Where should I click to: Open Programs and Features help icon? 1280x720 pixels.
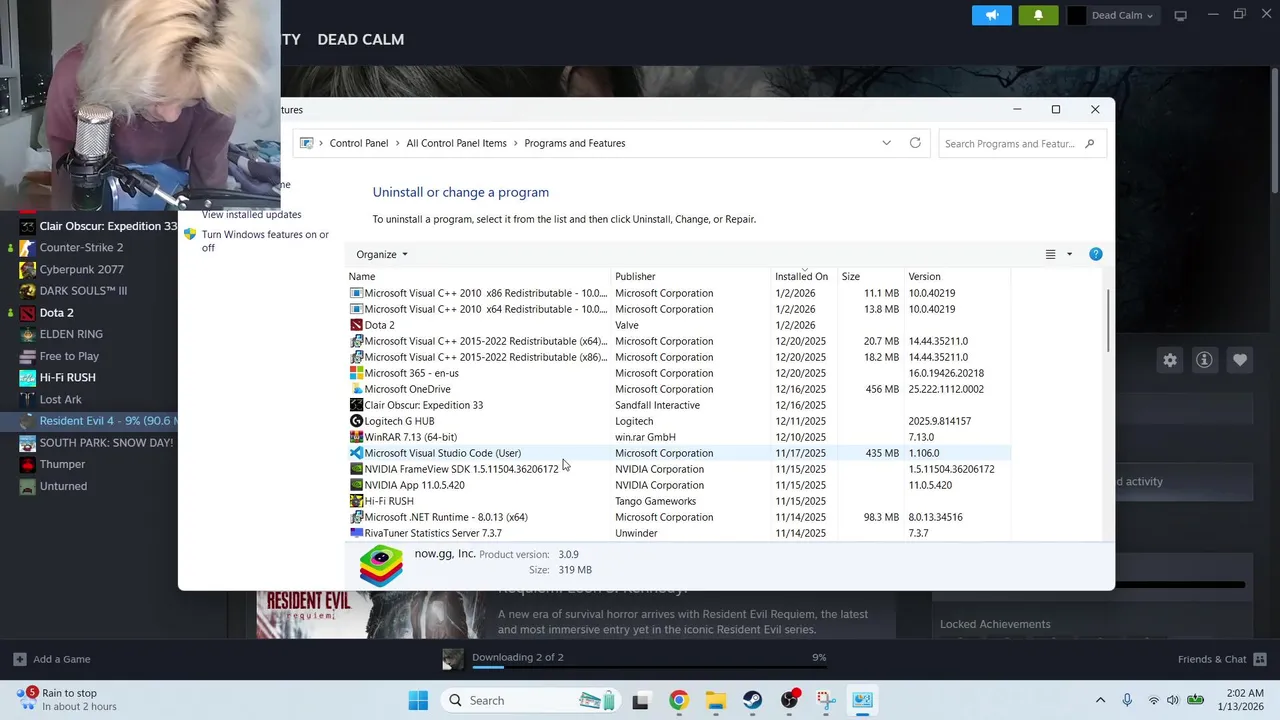(x=1095, y=254)
